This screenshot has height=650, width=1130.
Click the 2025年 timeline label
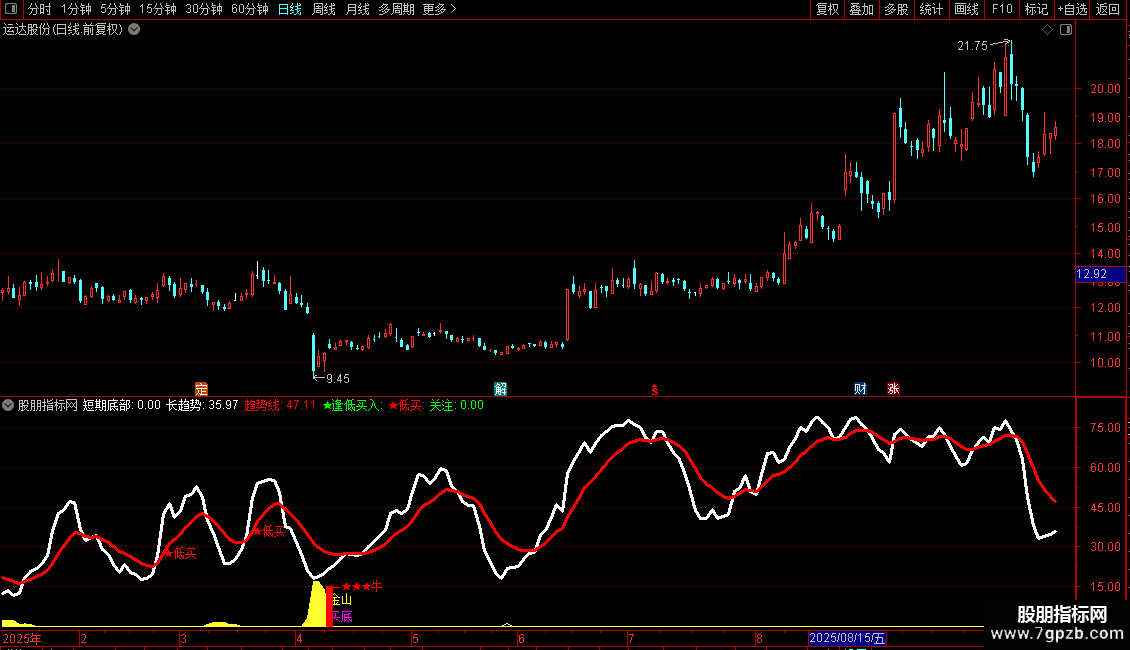[x=22, y=638]
